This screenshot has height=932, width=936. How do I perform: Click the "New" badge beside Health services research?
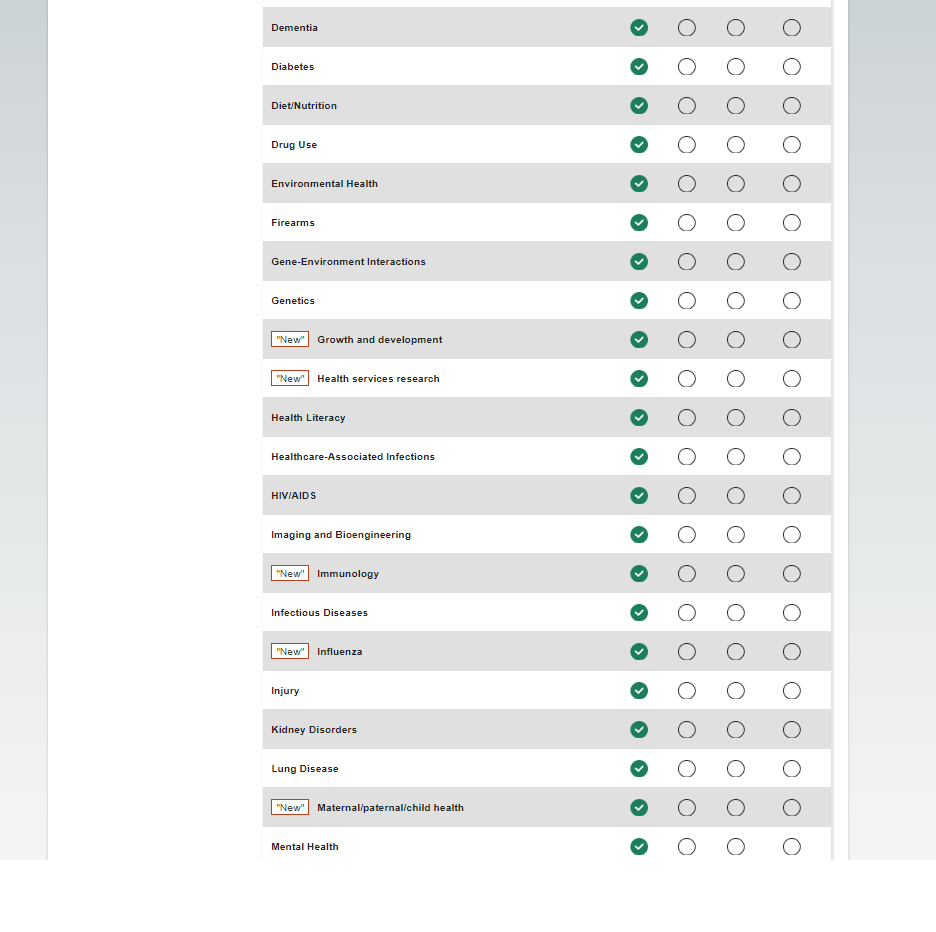pyautogui.click(x=290, y=379)
